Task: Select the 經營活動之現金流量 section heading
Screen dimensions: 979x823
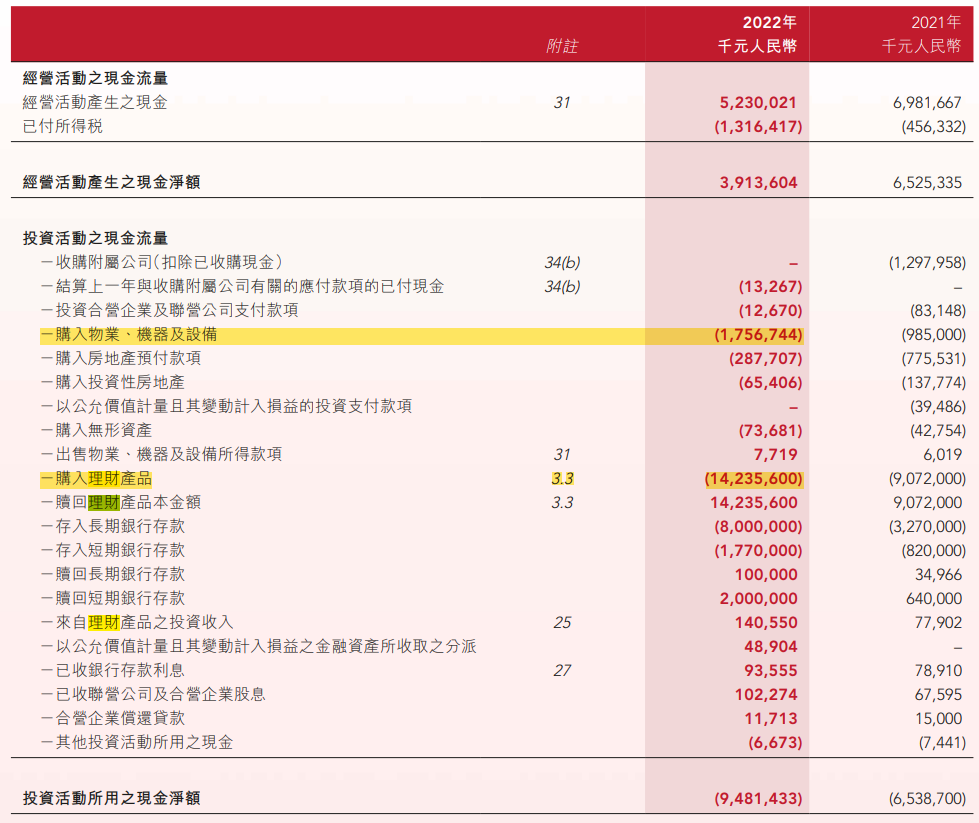Action: (x=96, y=78)
